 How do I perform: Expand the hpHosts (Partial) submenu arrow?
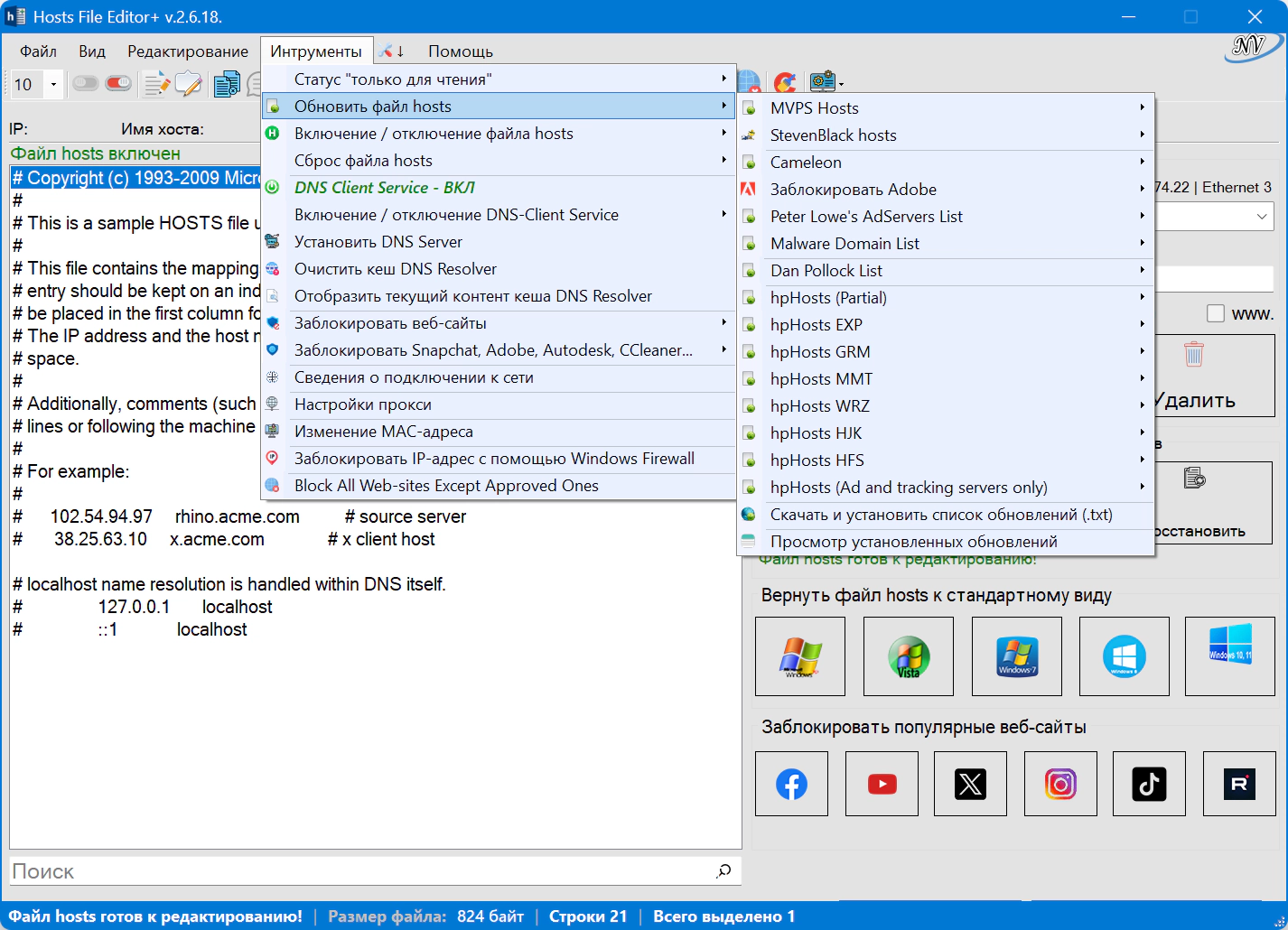click(1143, 297)
